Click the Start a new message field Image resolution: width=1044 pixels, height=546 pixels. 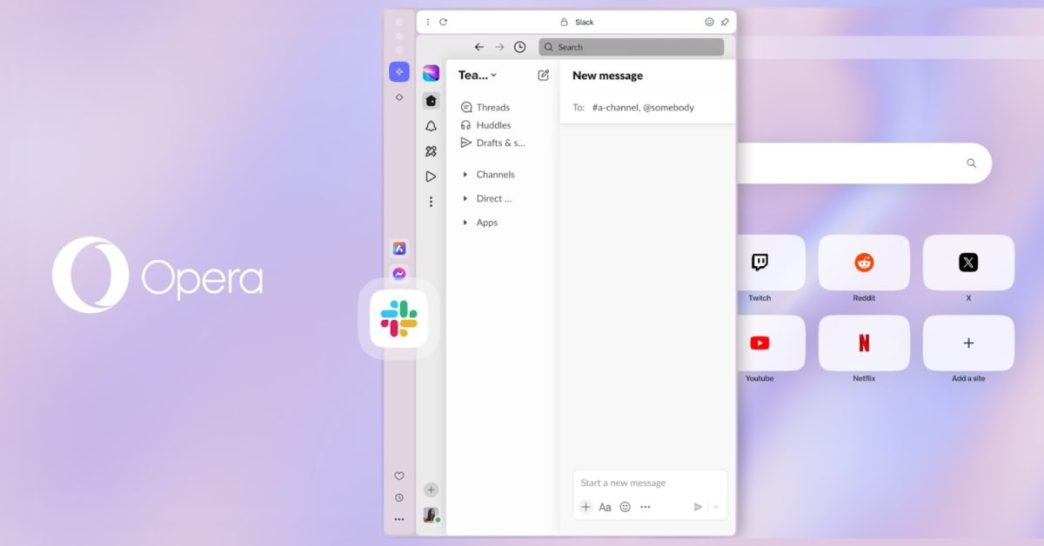click(x=640, y=483)
